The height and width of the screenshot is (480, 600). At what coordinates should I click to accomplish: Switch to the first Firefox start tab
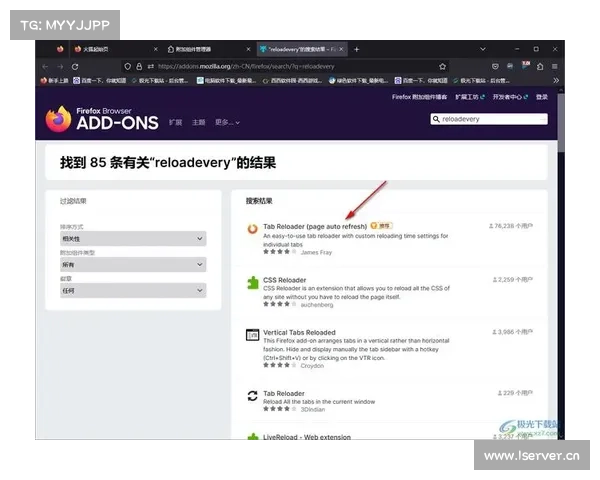point(114,49)
